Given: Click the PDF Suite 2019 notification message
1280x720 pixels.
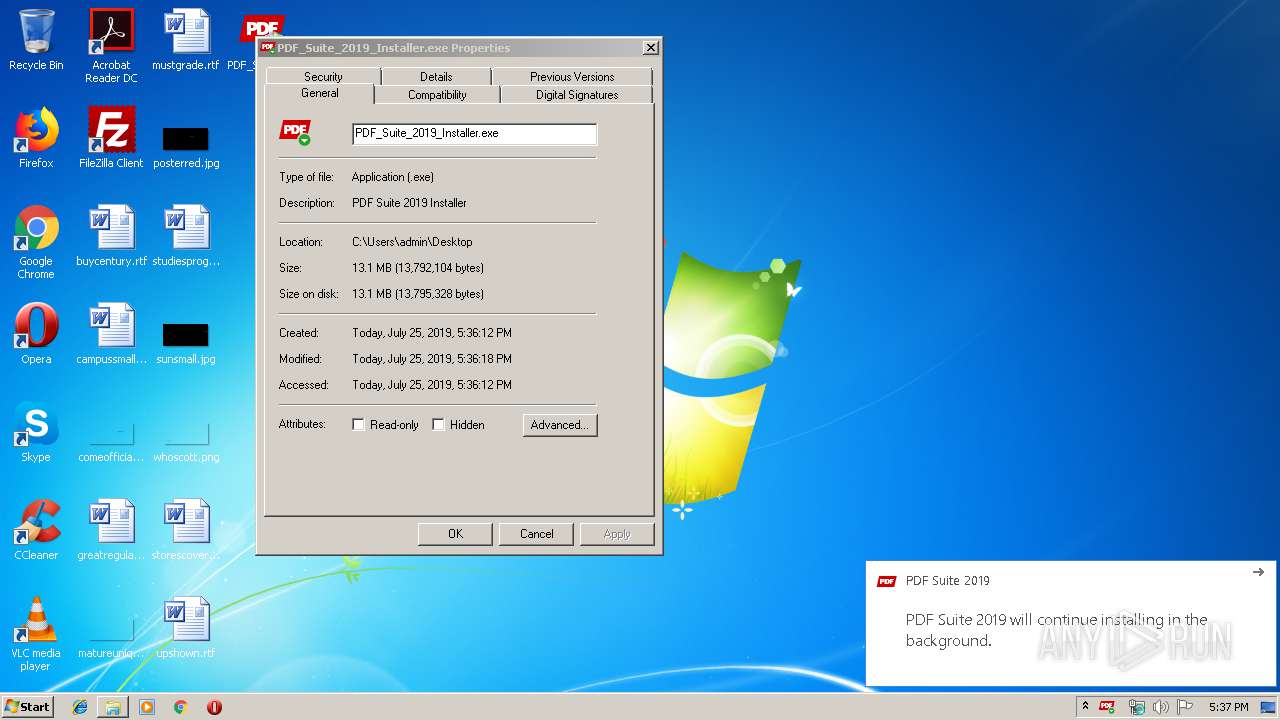Looking at the screenshot, I should point(1057,630).
